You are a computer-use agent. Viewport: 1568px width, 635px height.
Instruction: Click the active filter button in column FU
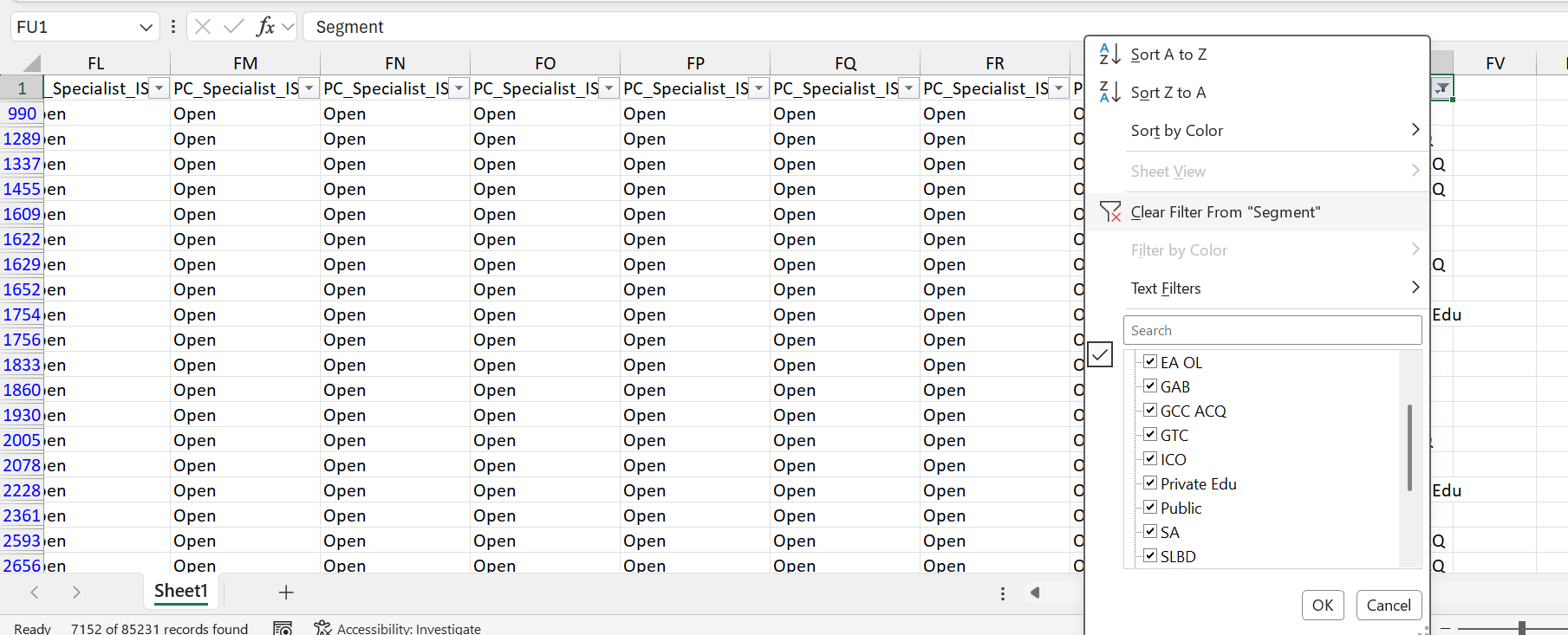coord(1441,88)
